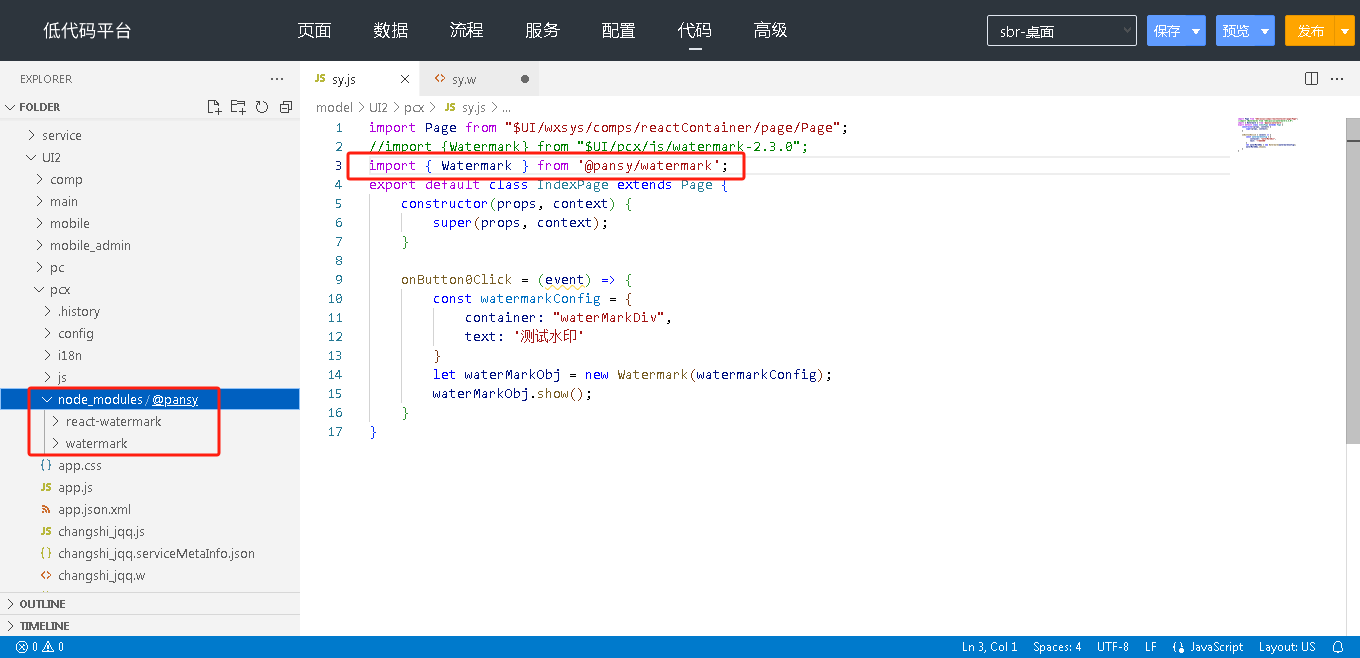Open the 发布 dropdown arrow
This screenshot has height=658, width=1360.
coord(1345,31)
